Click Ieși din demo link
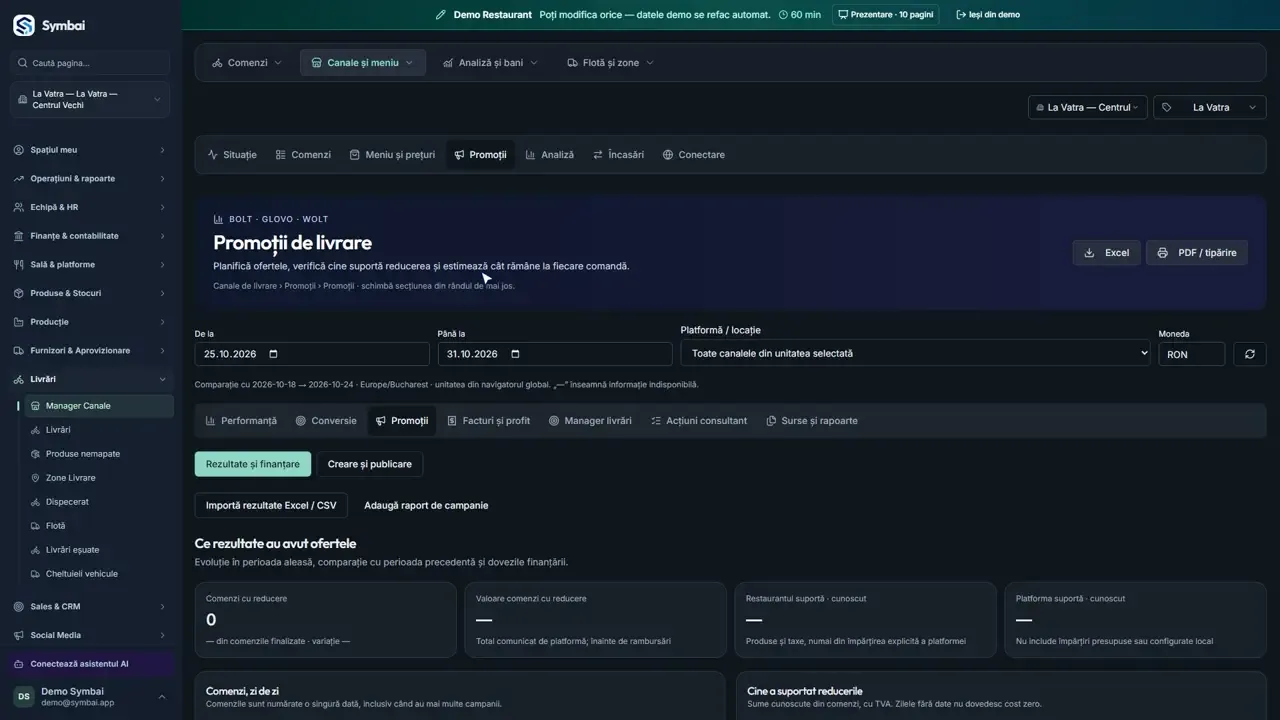The image size is (1280, 720). click(988, 15)
